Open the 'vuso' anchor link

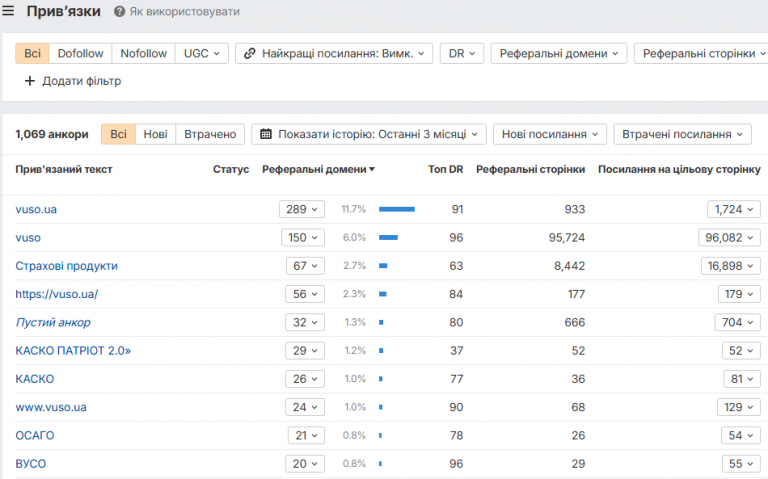point(28,238)
